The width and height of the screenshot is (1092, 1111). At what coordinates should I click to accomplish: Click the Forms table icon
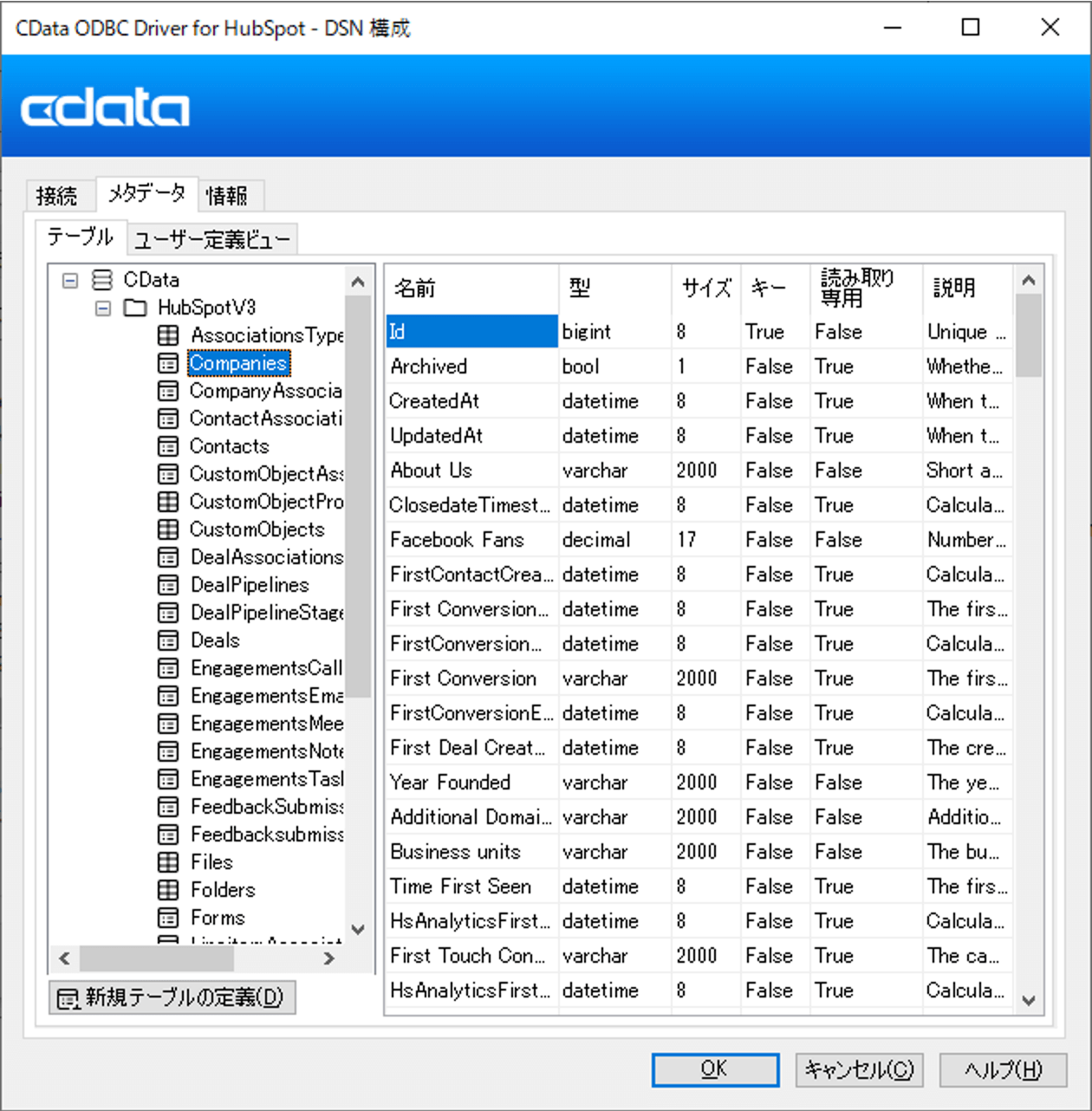(168, 918)
